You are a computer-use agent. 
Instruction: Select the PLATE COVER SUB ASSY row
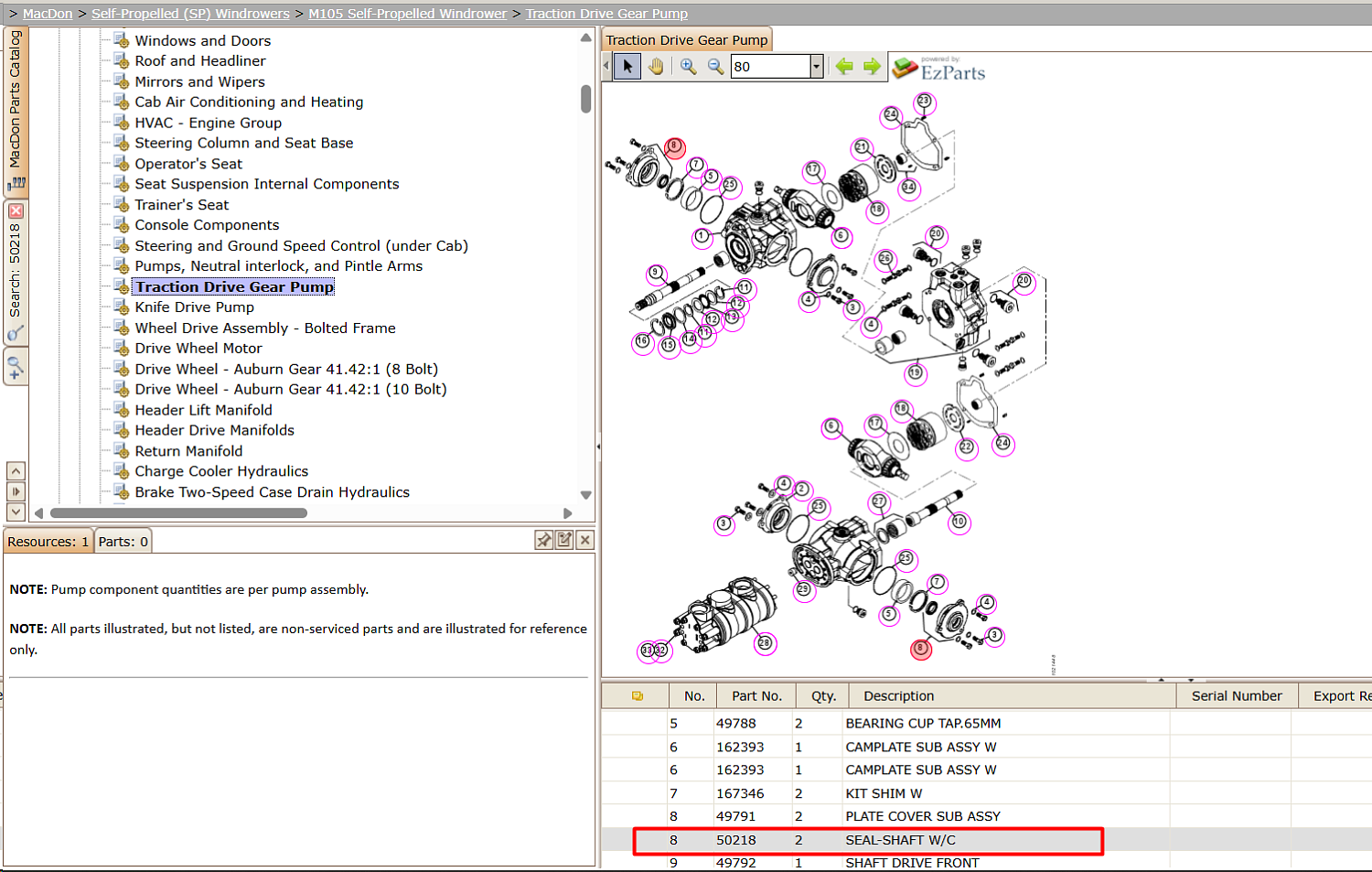(x=986, y=816)
